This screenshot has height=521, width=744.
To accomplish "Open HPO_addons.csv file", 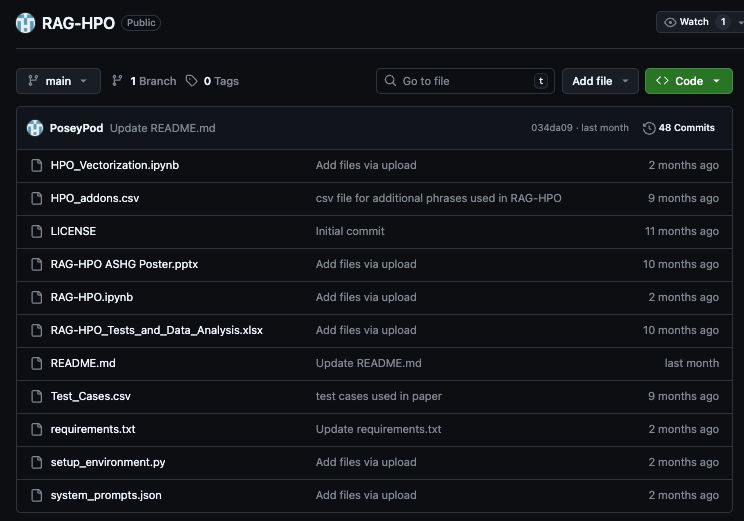I will pos(95,198).
